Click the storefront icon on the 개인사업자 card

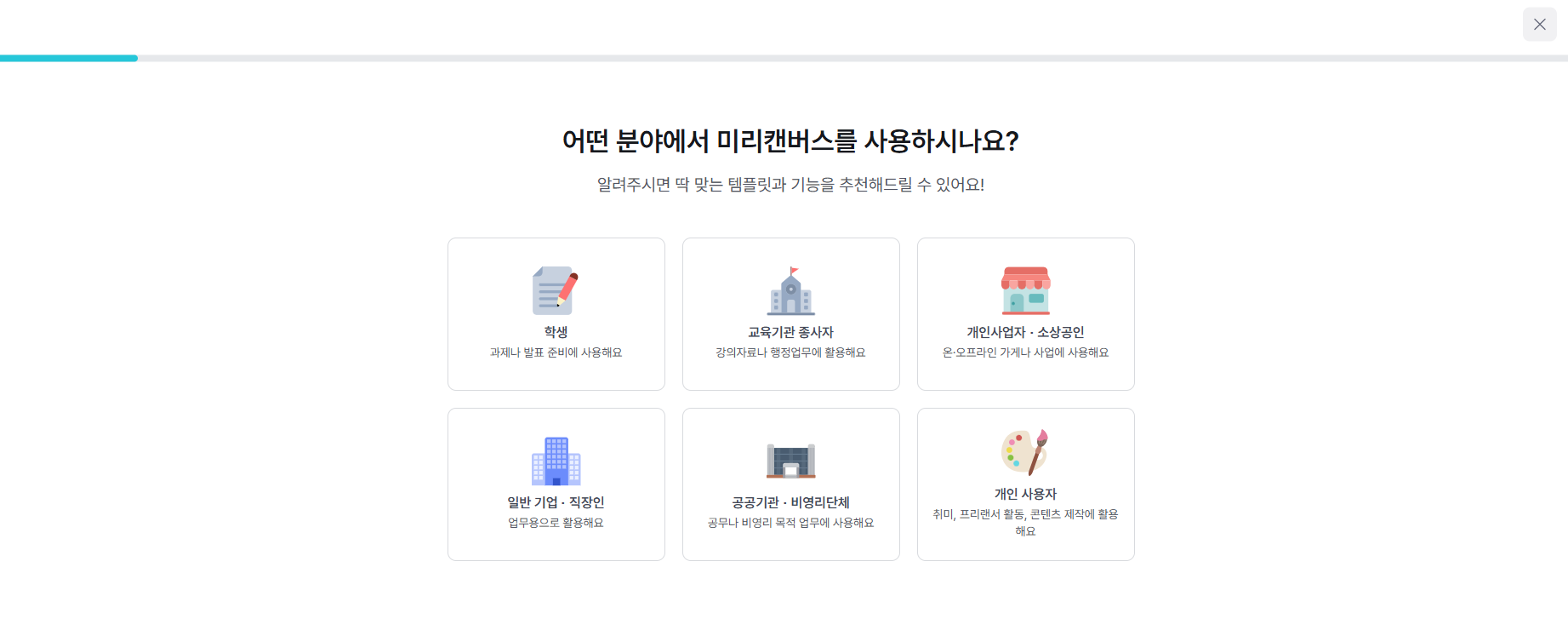point(1025,291)
